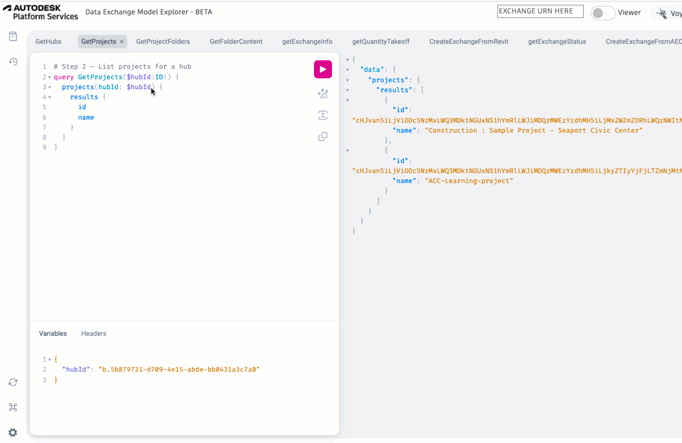The image size is (682, 443).
Task: Open the getExchangeStatus tab
Action: tap(557, 42)
